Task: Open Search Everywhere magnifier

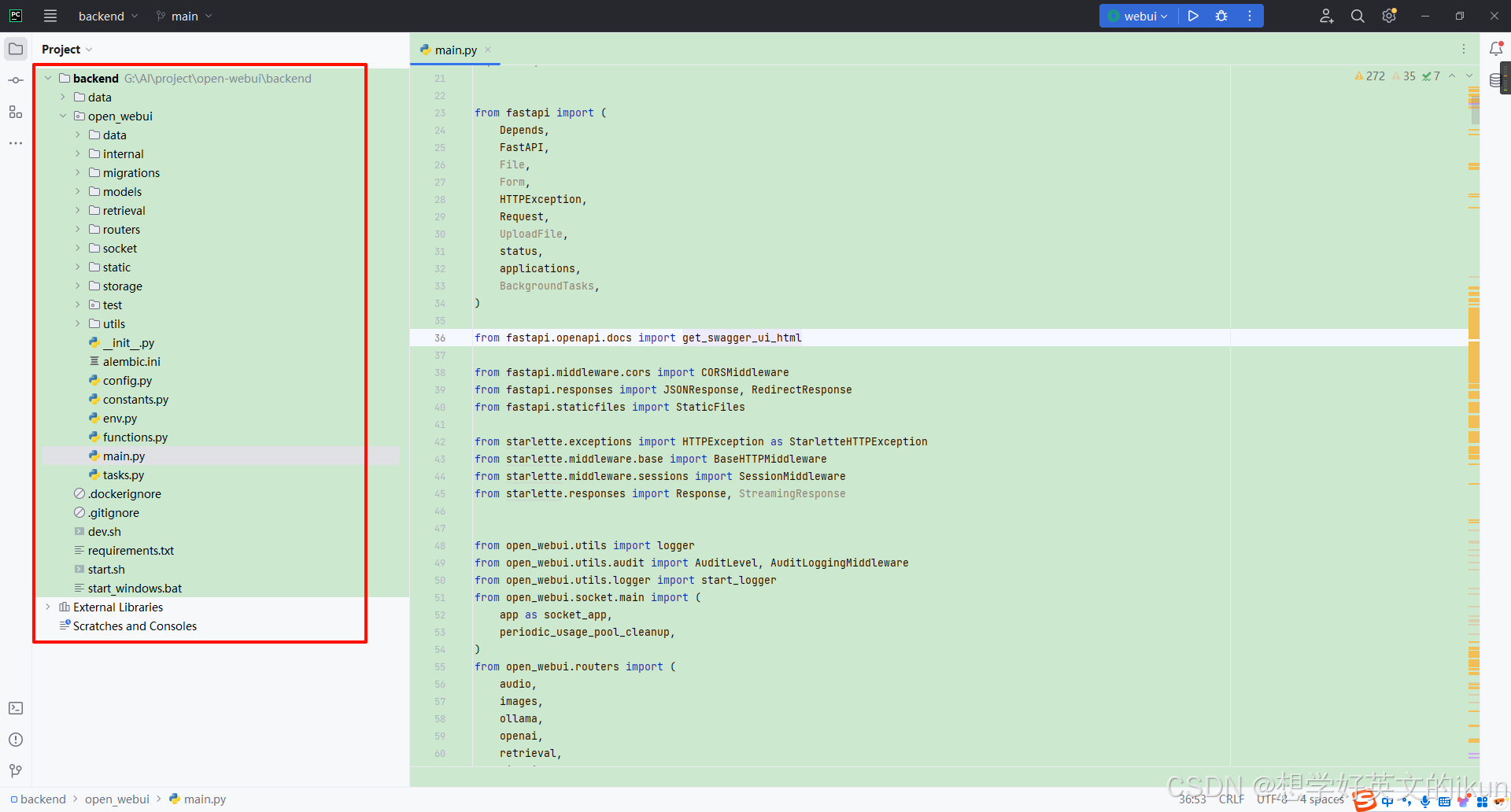Action: coord(1358,16)
